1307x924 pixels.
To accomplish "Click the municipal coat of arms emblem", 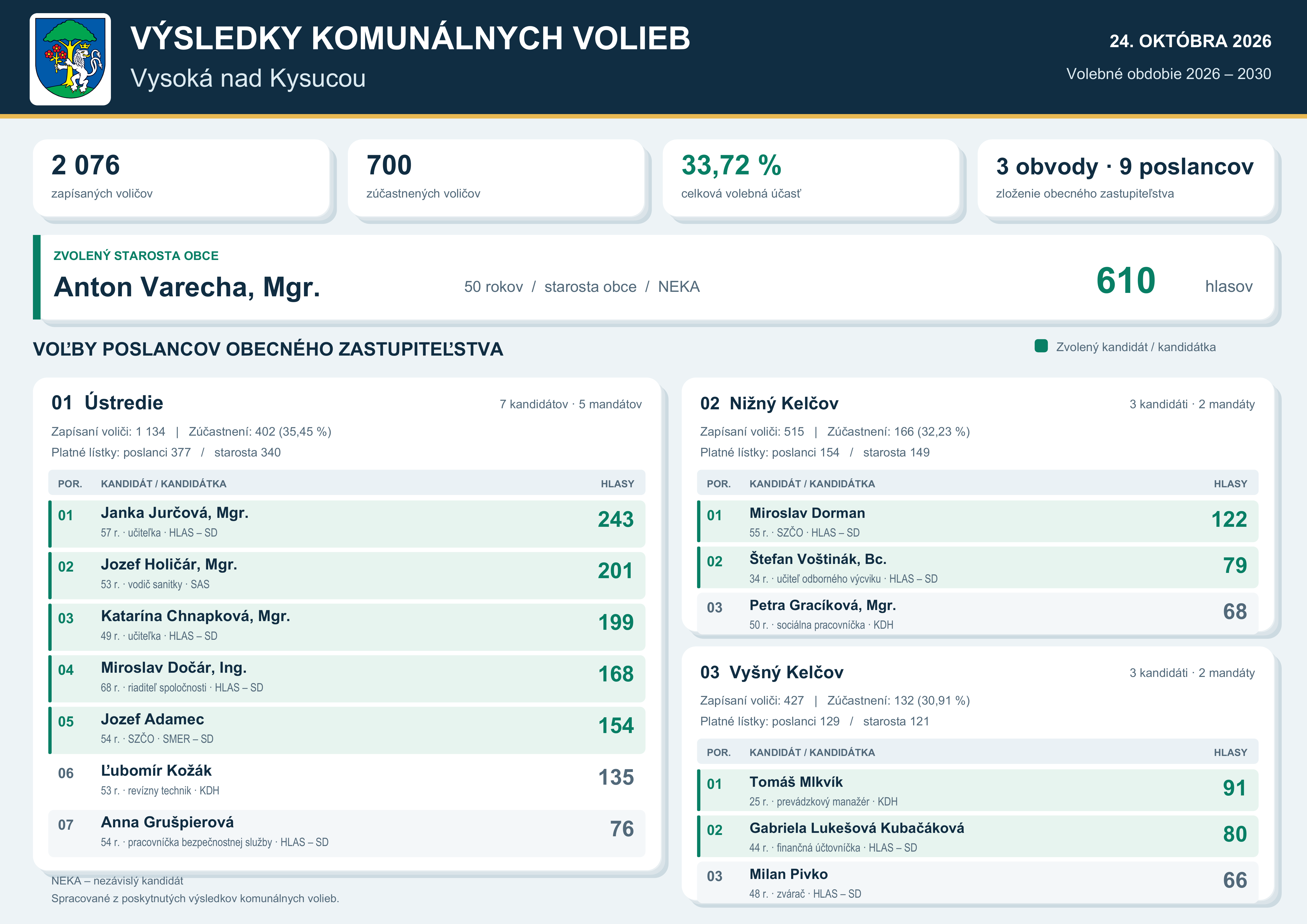I will tap(70, 59).
